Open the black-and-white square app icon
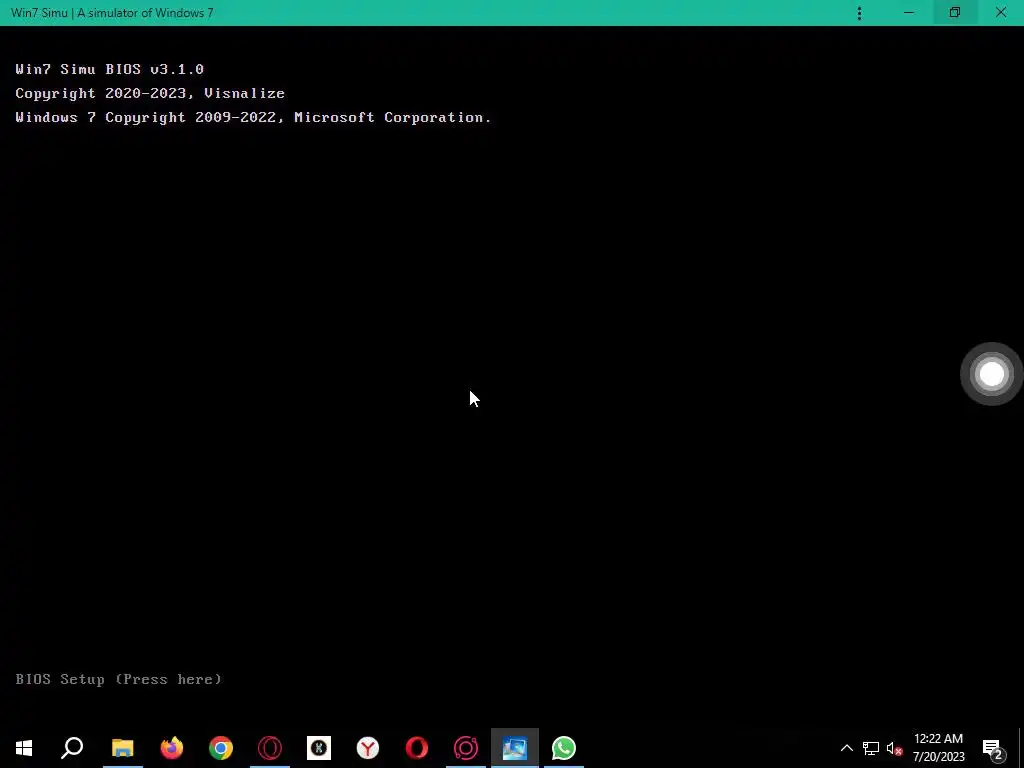 [x=319, y=748]
